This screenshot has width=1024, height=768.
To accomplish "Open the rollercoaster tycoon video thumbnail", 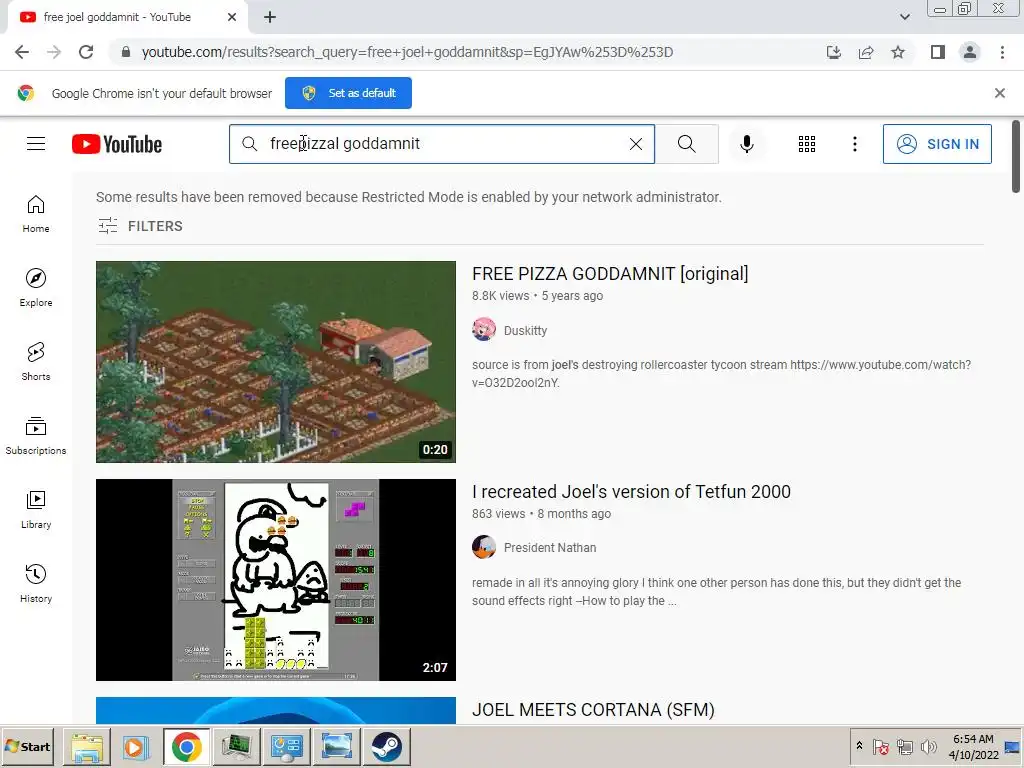I will coord(276,362).
